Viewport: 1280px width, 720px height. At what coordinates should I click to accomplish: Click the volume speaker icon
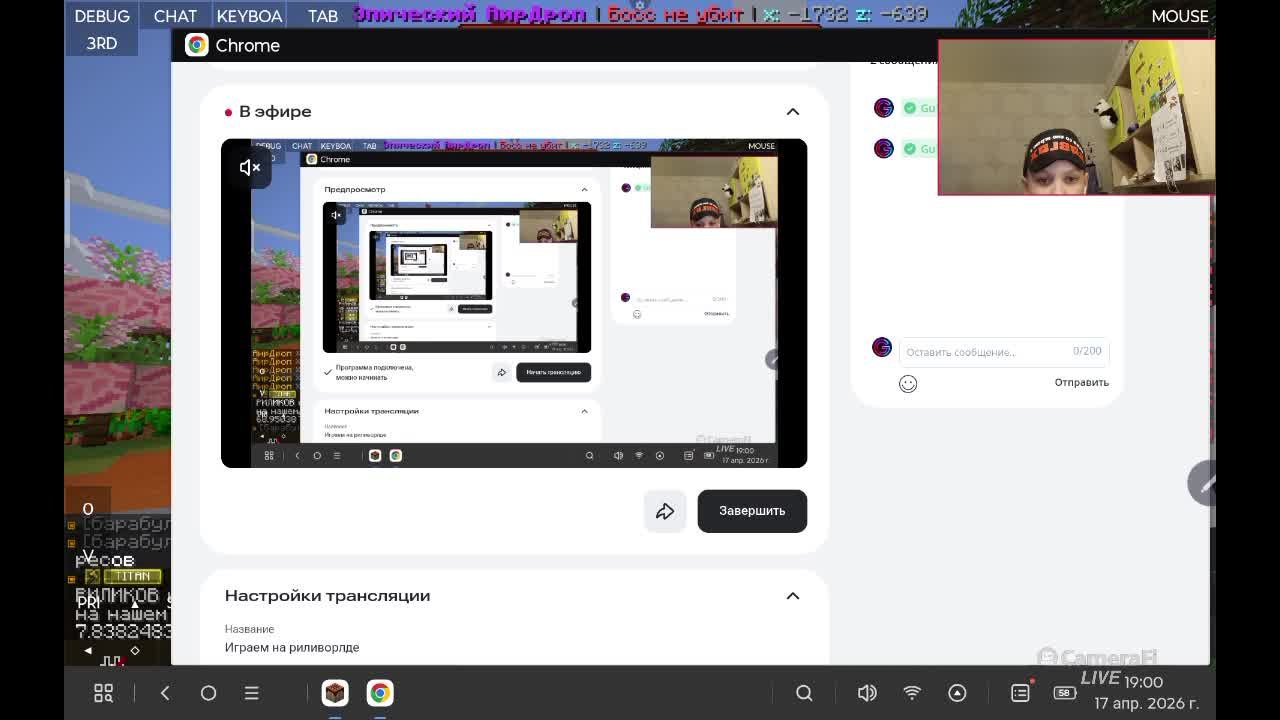pyautogui.click(x=867, y=693)
